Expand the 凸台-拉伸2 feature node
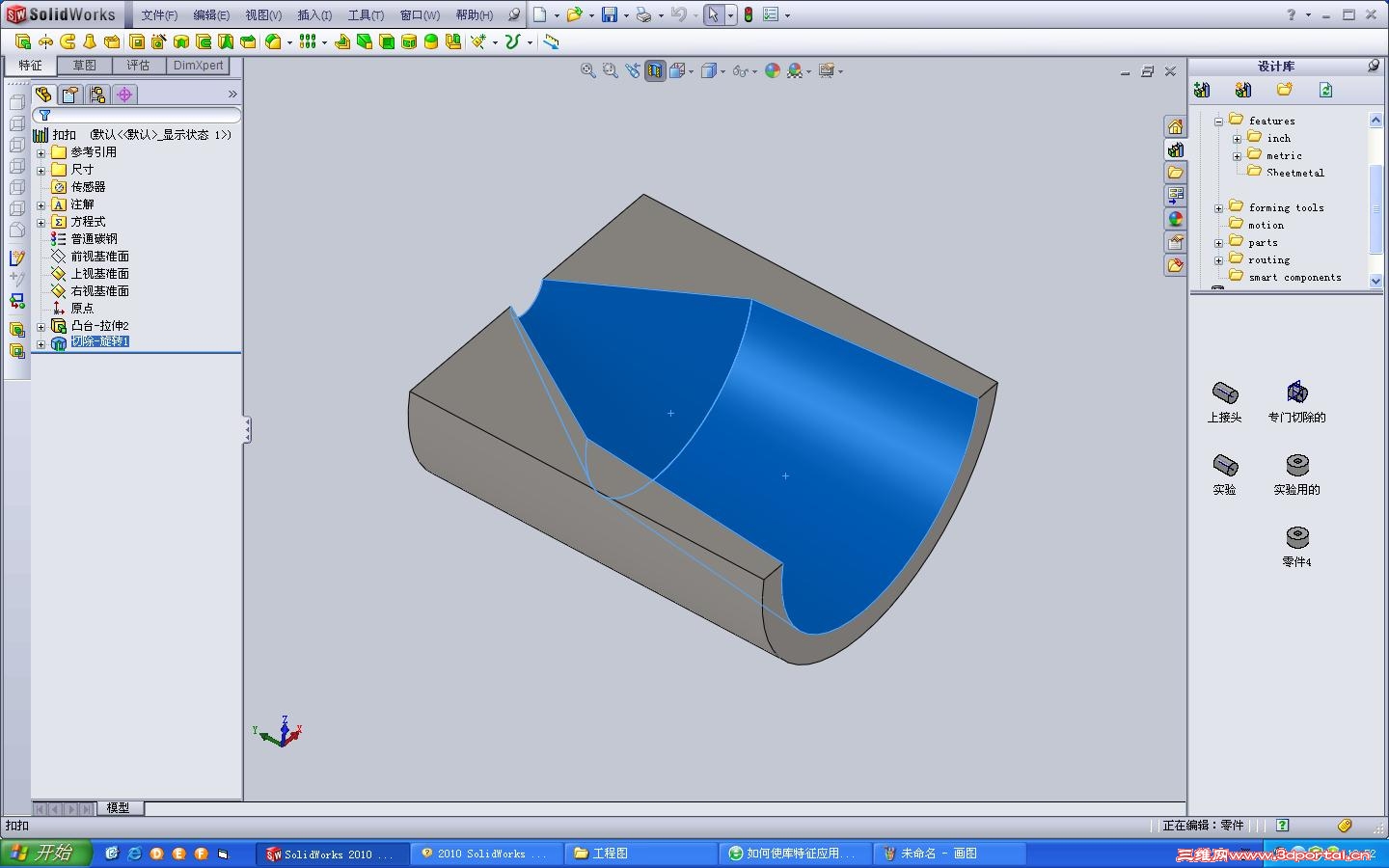The height and width of the screenshot is (868, 1389). pos(41,326)
